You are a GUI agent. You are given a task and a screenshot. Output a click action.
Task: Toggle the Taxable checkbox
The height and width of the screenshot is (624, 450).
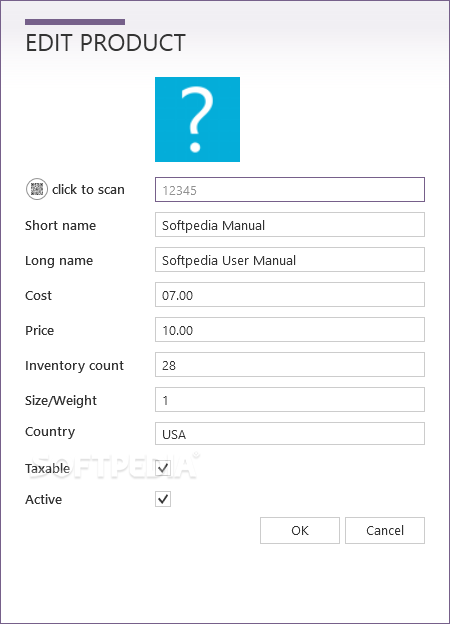coord(163,468)
